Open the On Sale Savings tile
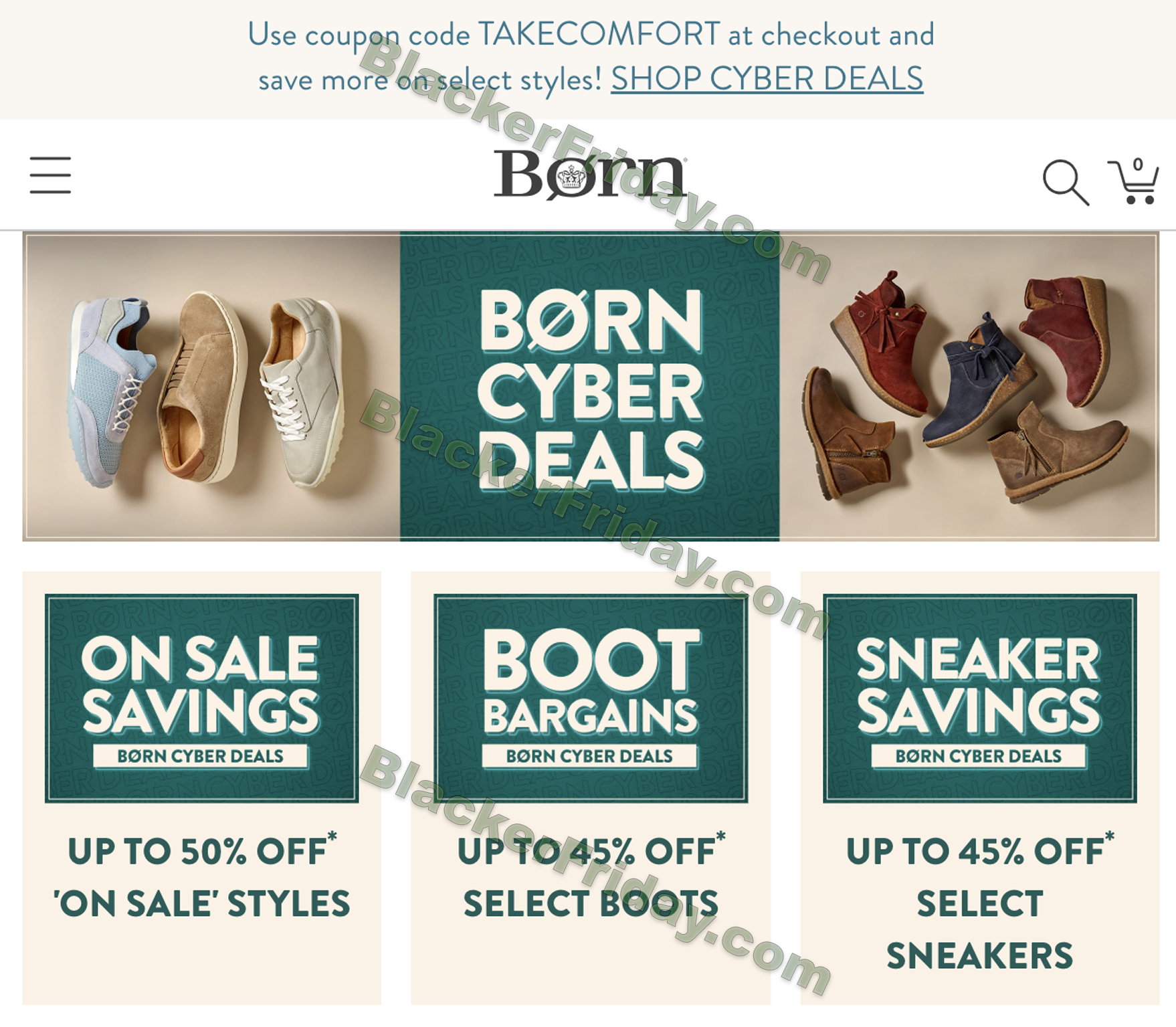 (x=201, y=697)
